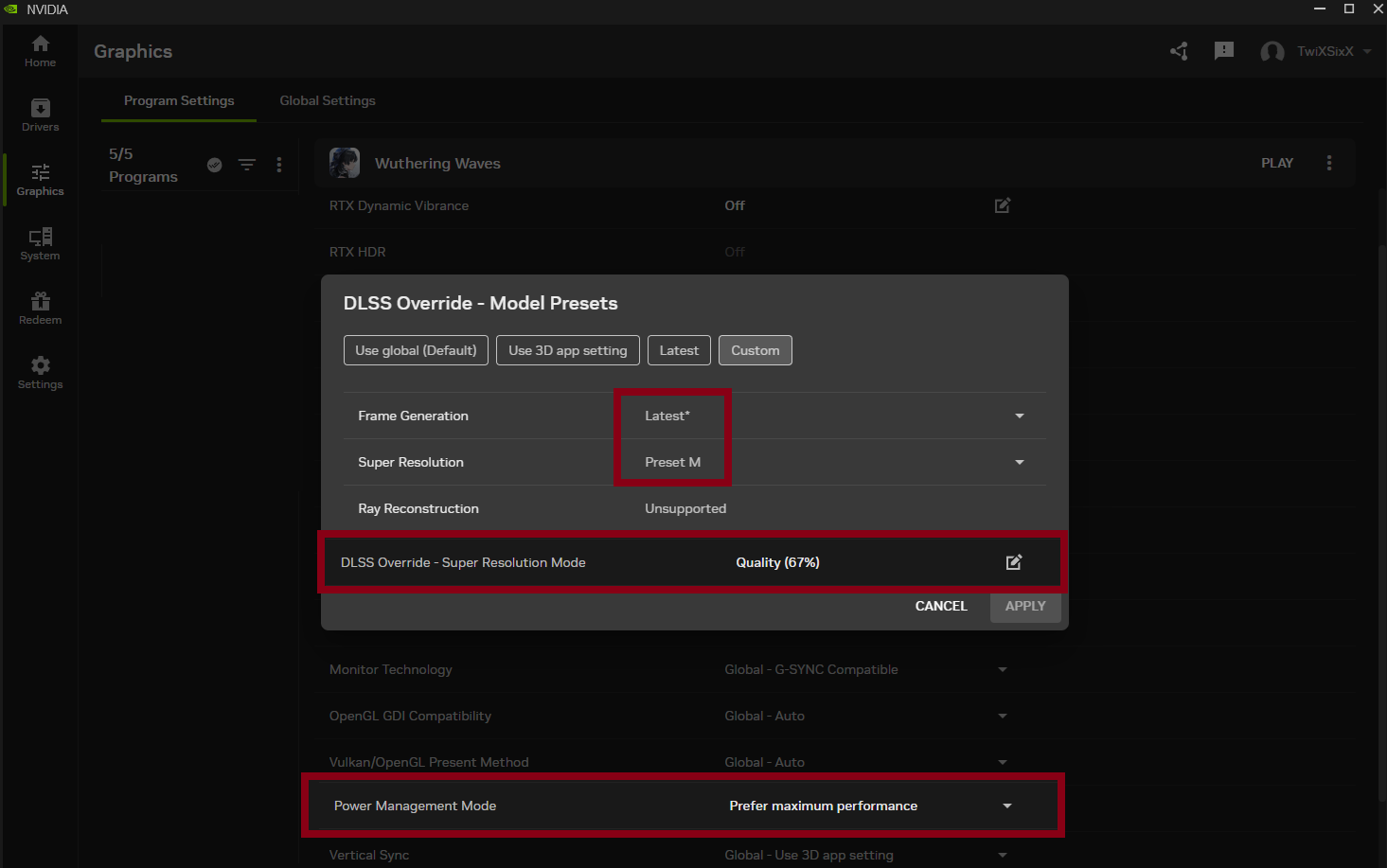This screenshot has height=868, width=1387.
Task: Click the Graphics page heading
Action: coord(133,51)
